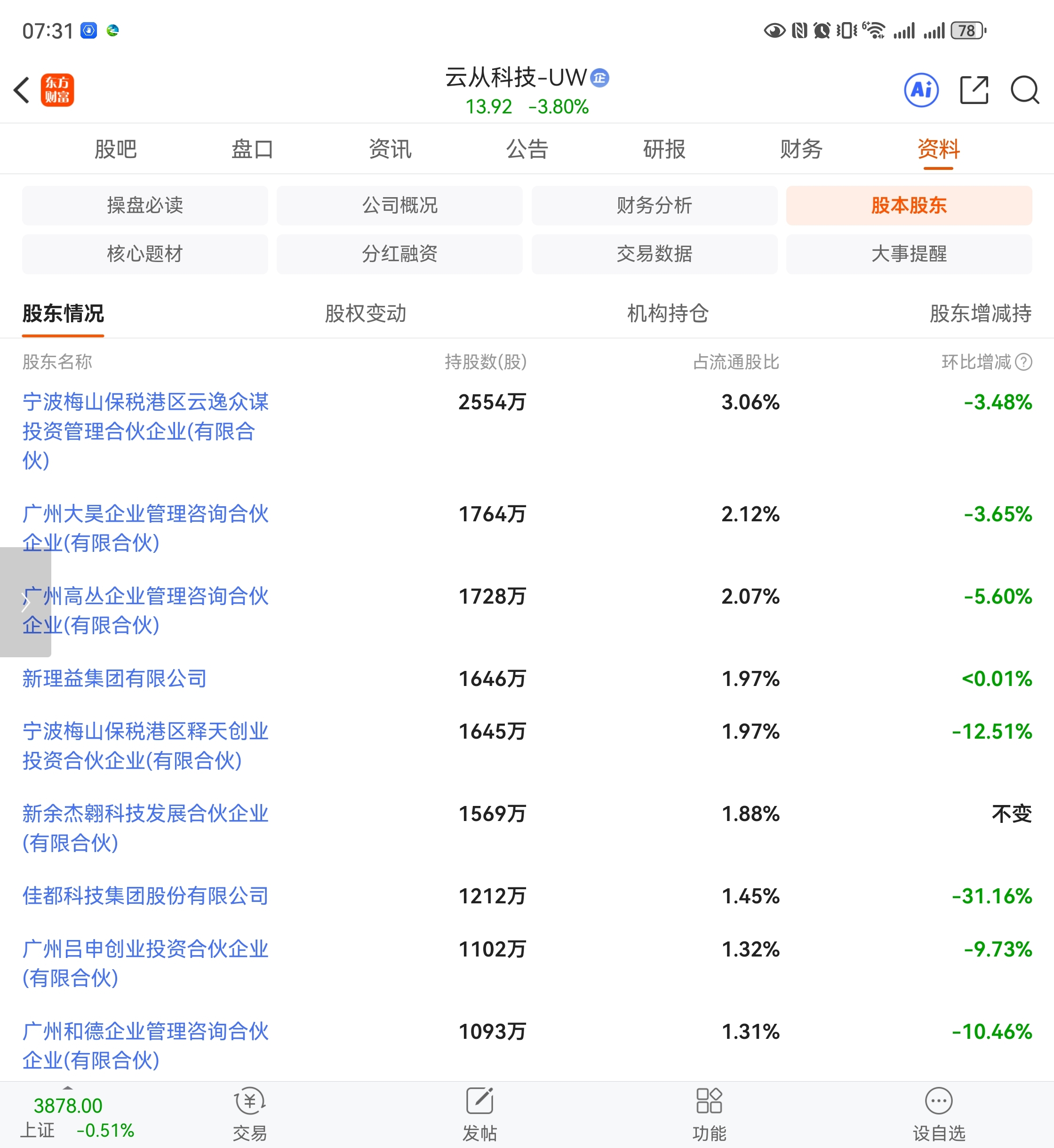This screenshot has height=1148, width=1054.
Task: Switch to the 财务 tab
Action: click(801, 150)
